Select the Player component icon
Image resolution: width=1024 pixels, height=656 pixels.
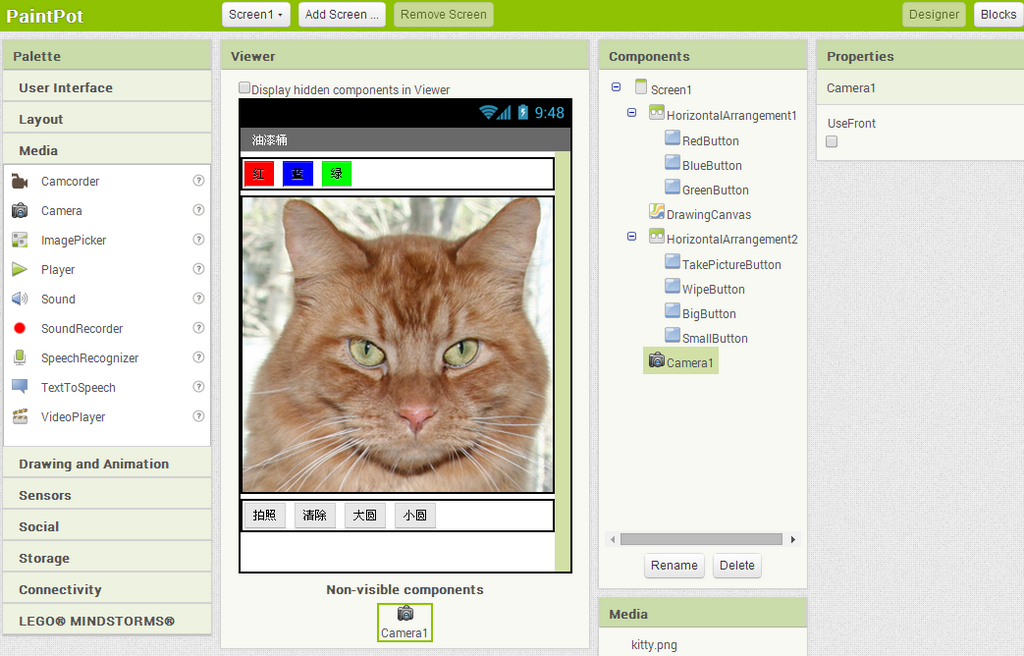pyautogui.click(x=20, y=269)
